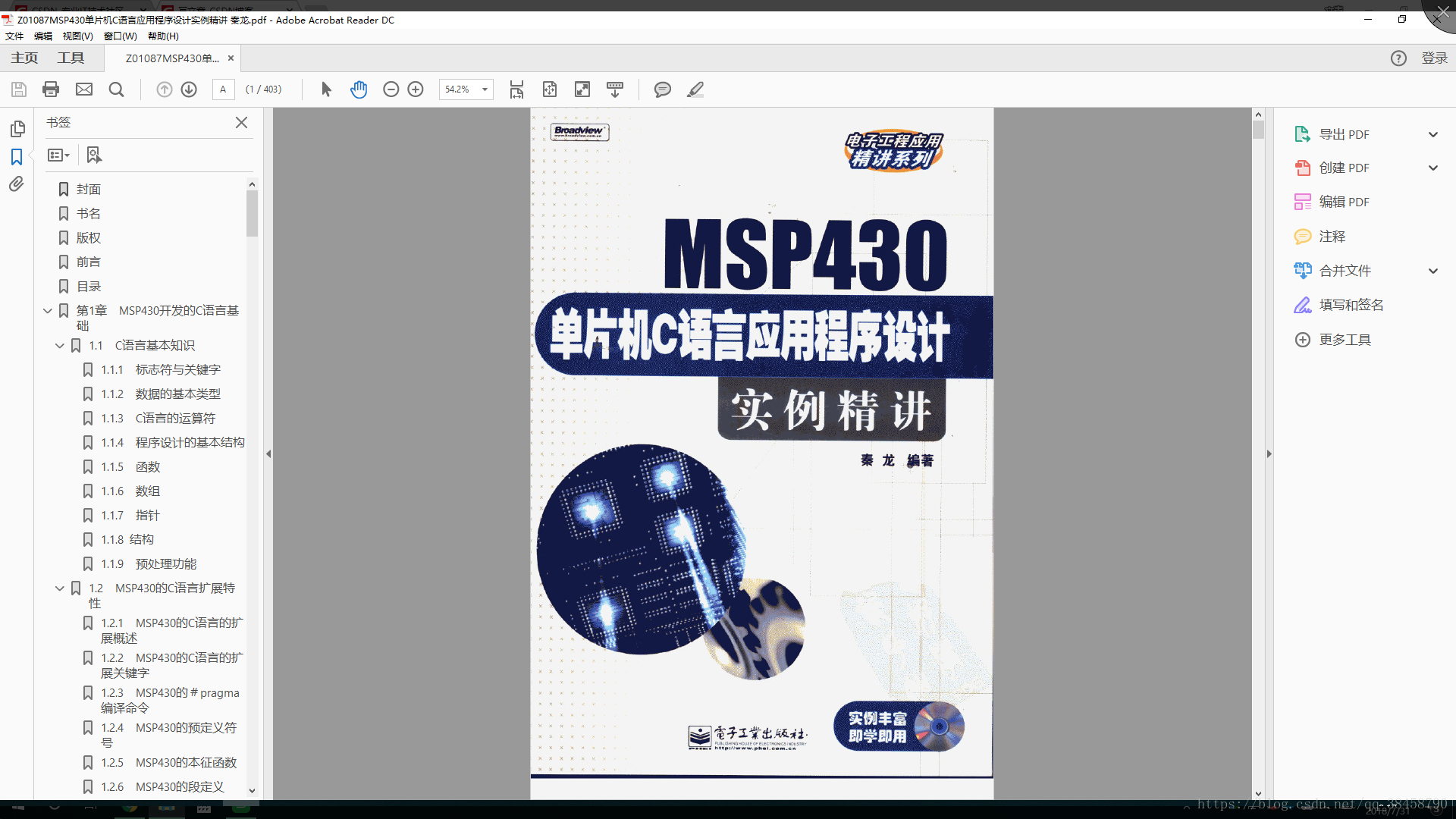Collapse the 1.2 MSP430的C语言扩展特性 node
The width and height of the screenshot is (1456, 819).
tap(59, 588)
